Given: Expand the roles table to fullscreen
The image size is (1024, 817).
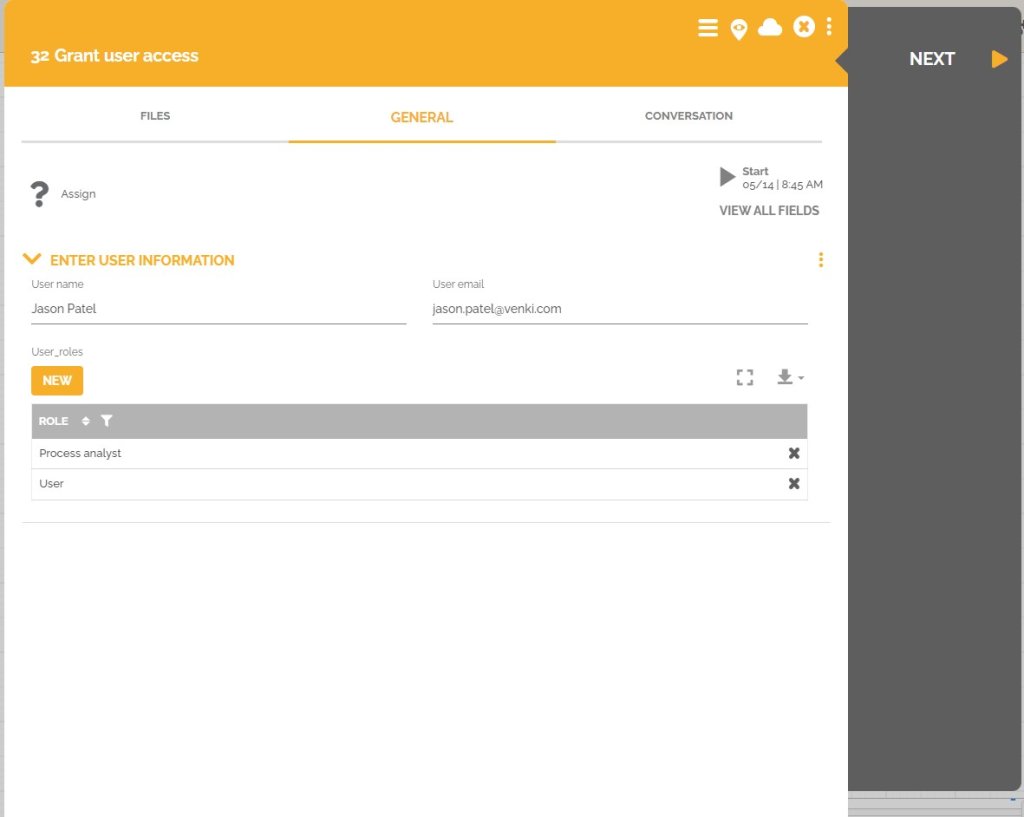Looking at the screenshot, I should coord(744,377).
